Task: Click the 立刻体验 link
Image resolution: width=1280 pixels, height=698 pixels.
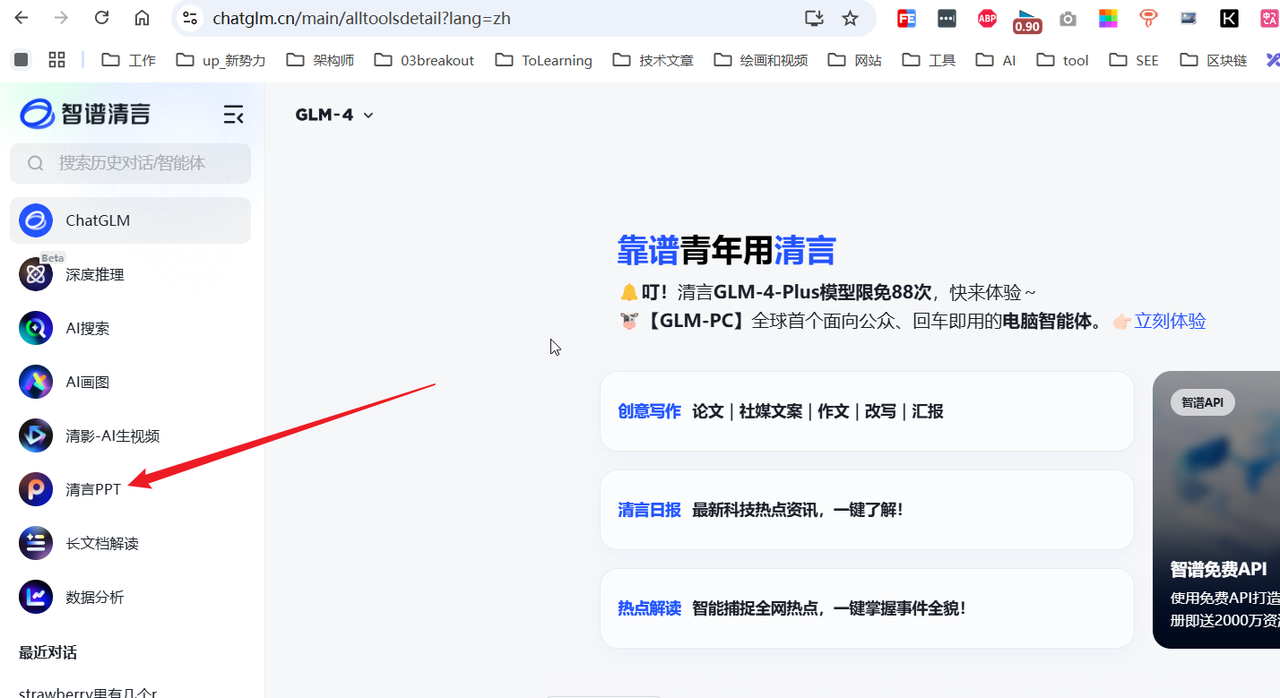Action: [1170, 321]
